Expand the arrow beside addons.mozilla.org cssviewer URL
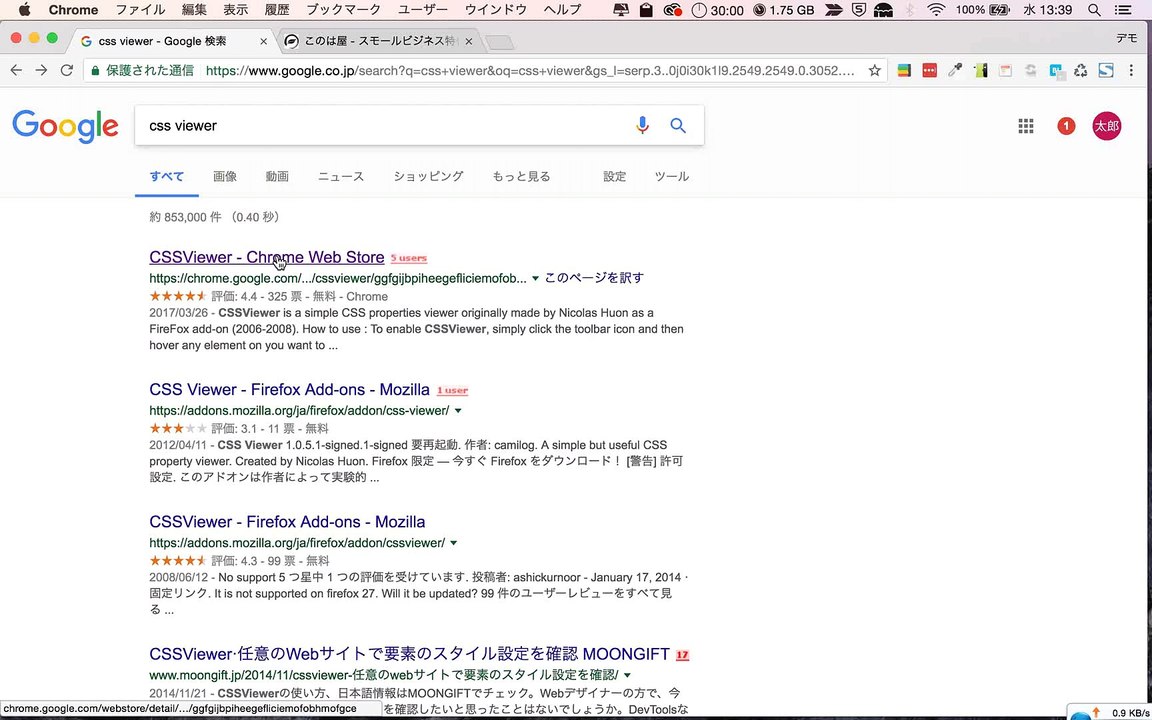 click(453, 543)
